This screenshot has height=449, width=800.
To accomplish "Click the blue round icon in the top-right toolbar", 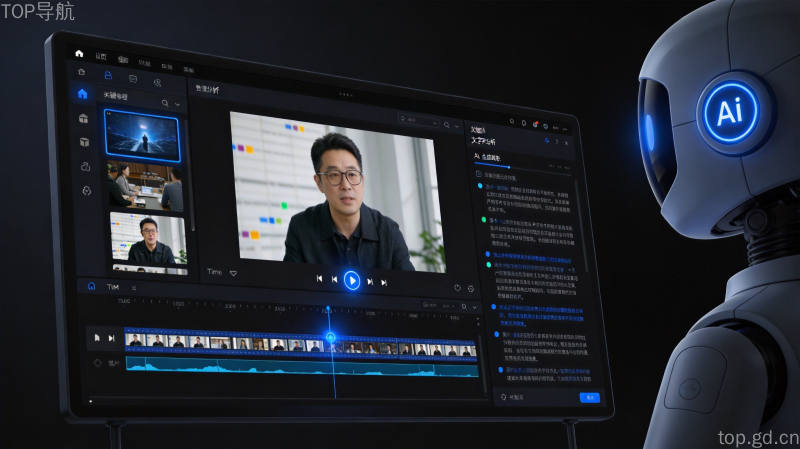I will 545,126.
